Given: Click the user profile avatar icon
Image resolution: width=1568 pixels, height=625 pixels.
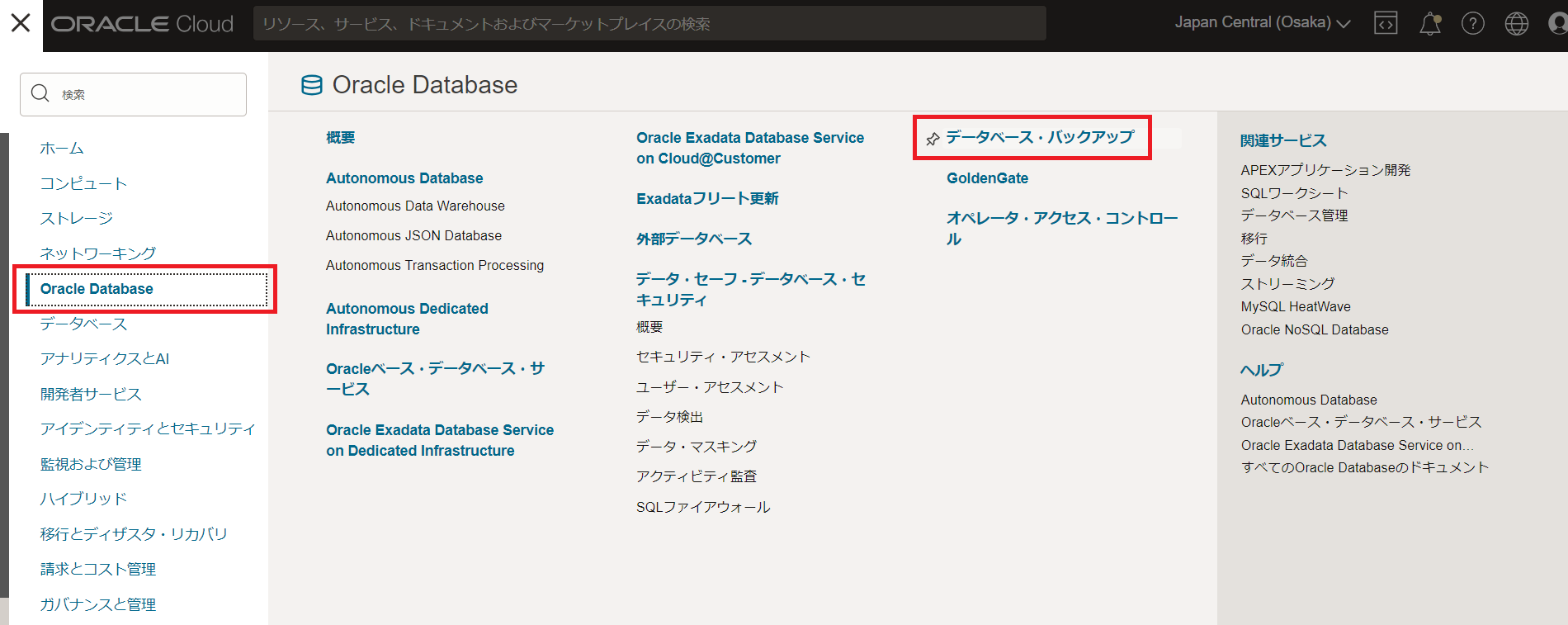Looking at the screenshot, I should pyautogui.click(x=1557, y=24).
